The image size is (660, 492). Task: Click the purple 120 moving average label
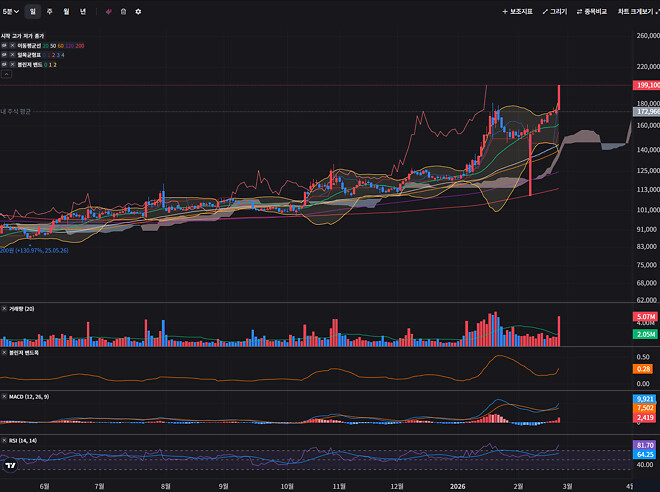69,46
